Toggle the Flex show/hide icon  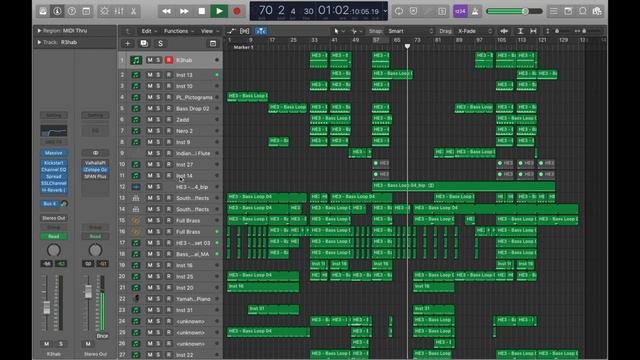[x=245, y=31]
